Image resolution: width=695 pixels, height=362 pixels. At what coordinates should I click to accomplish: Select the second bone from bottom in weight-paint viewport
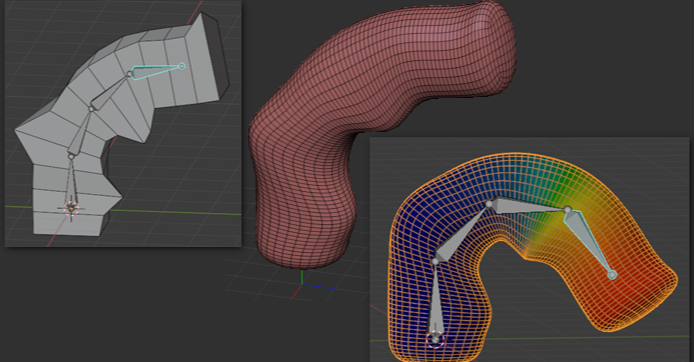(462, 234)
